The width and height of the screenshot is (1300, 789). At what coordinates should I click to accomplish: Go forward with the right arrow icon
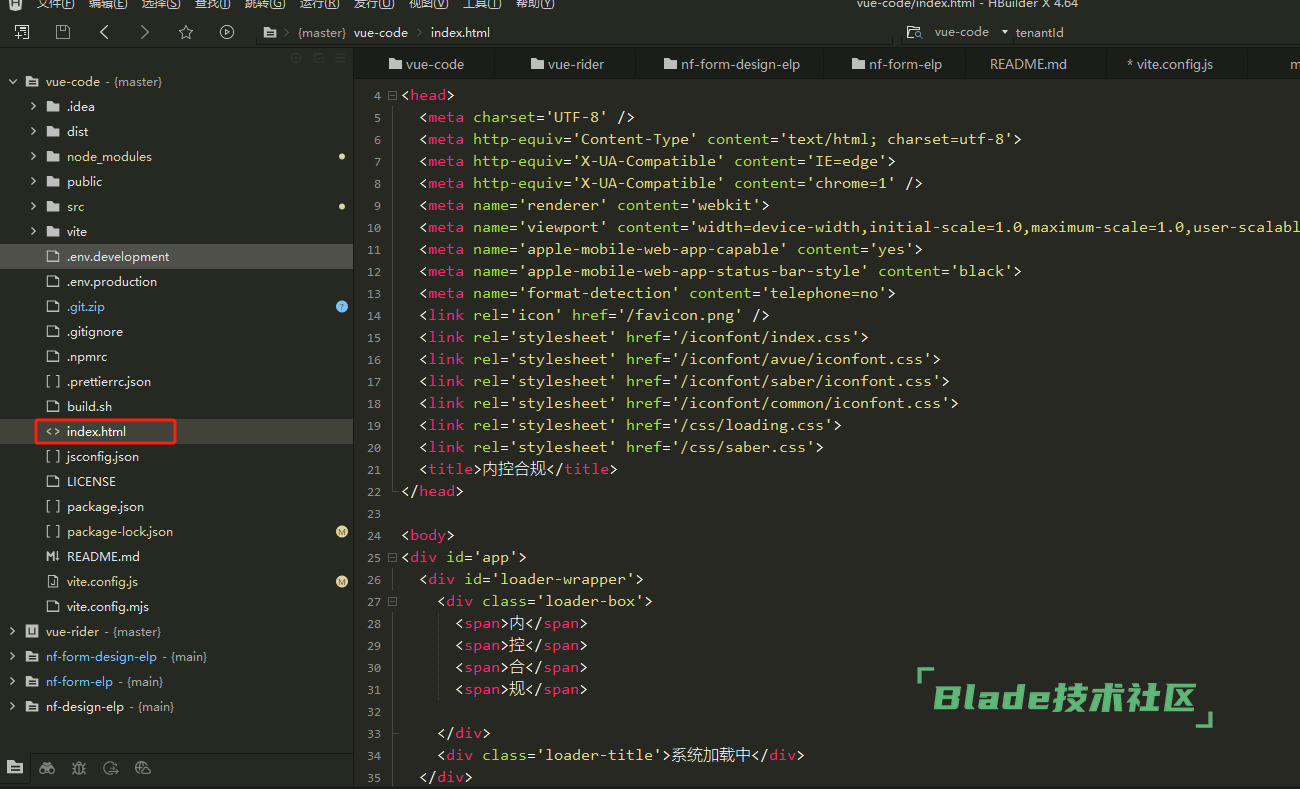click(x=145, y=32)
